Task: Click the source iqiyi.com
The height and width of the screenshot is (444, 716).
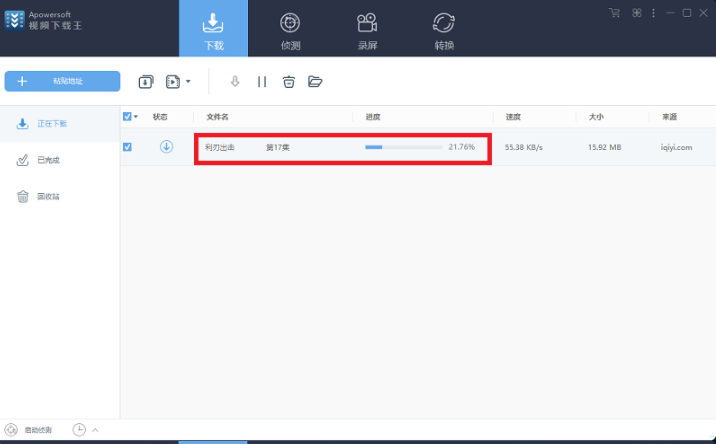Action: 676,147
